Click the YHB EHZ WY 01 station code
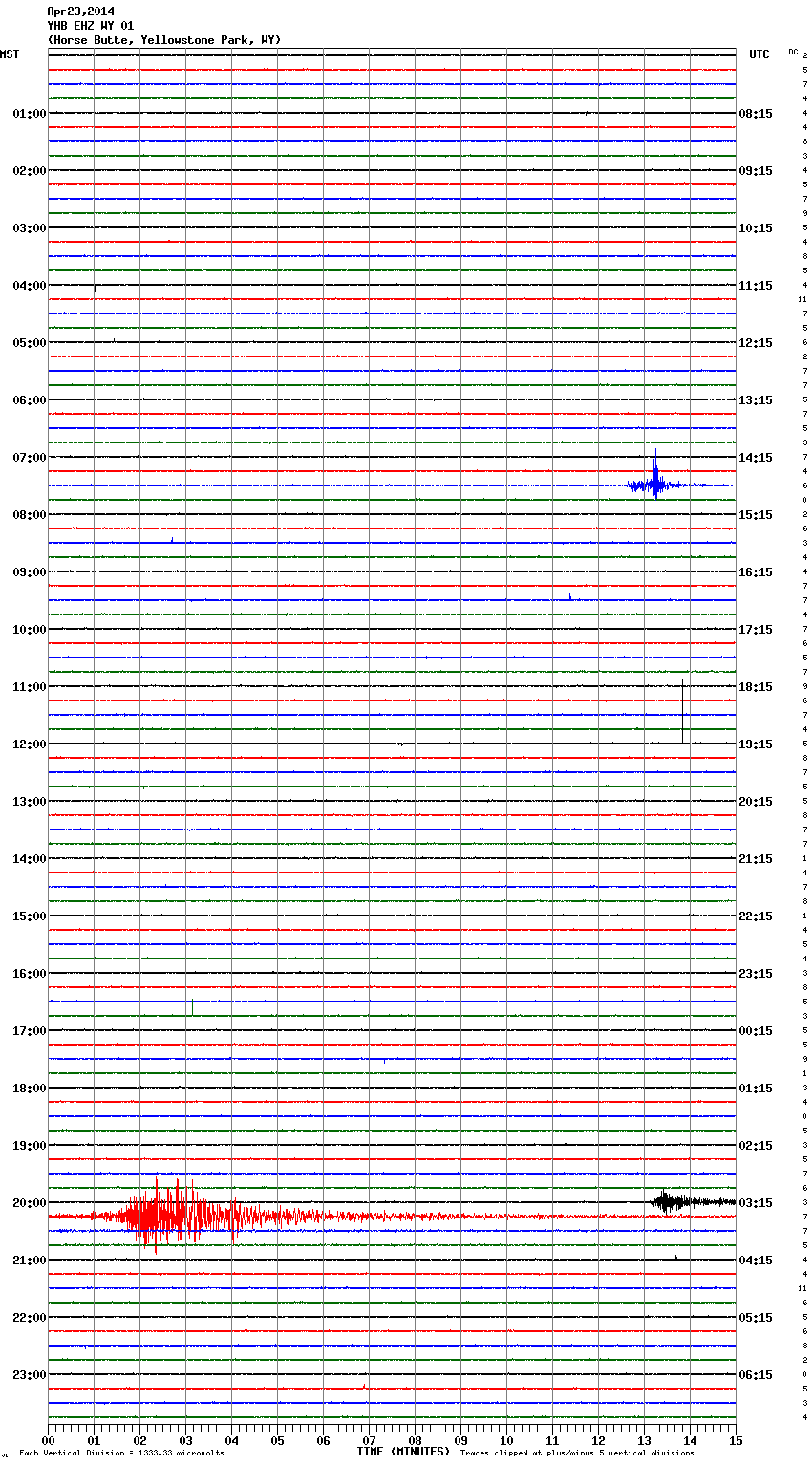Viewport: 812px width, 1466px height. 90,26
